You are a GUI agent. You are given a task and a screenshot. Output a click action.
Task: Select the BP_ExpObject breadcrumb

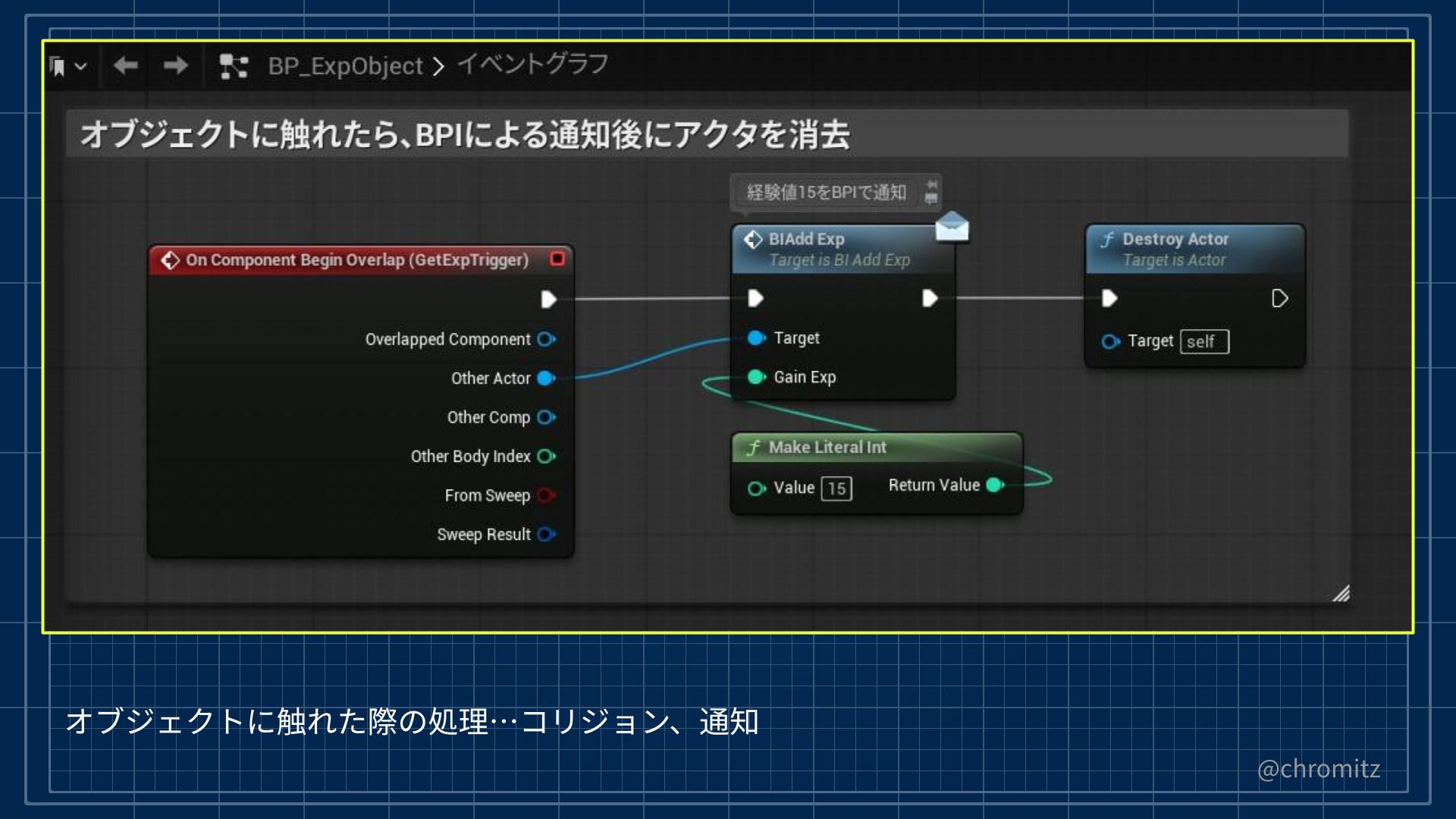tap(345, 67)
